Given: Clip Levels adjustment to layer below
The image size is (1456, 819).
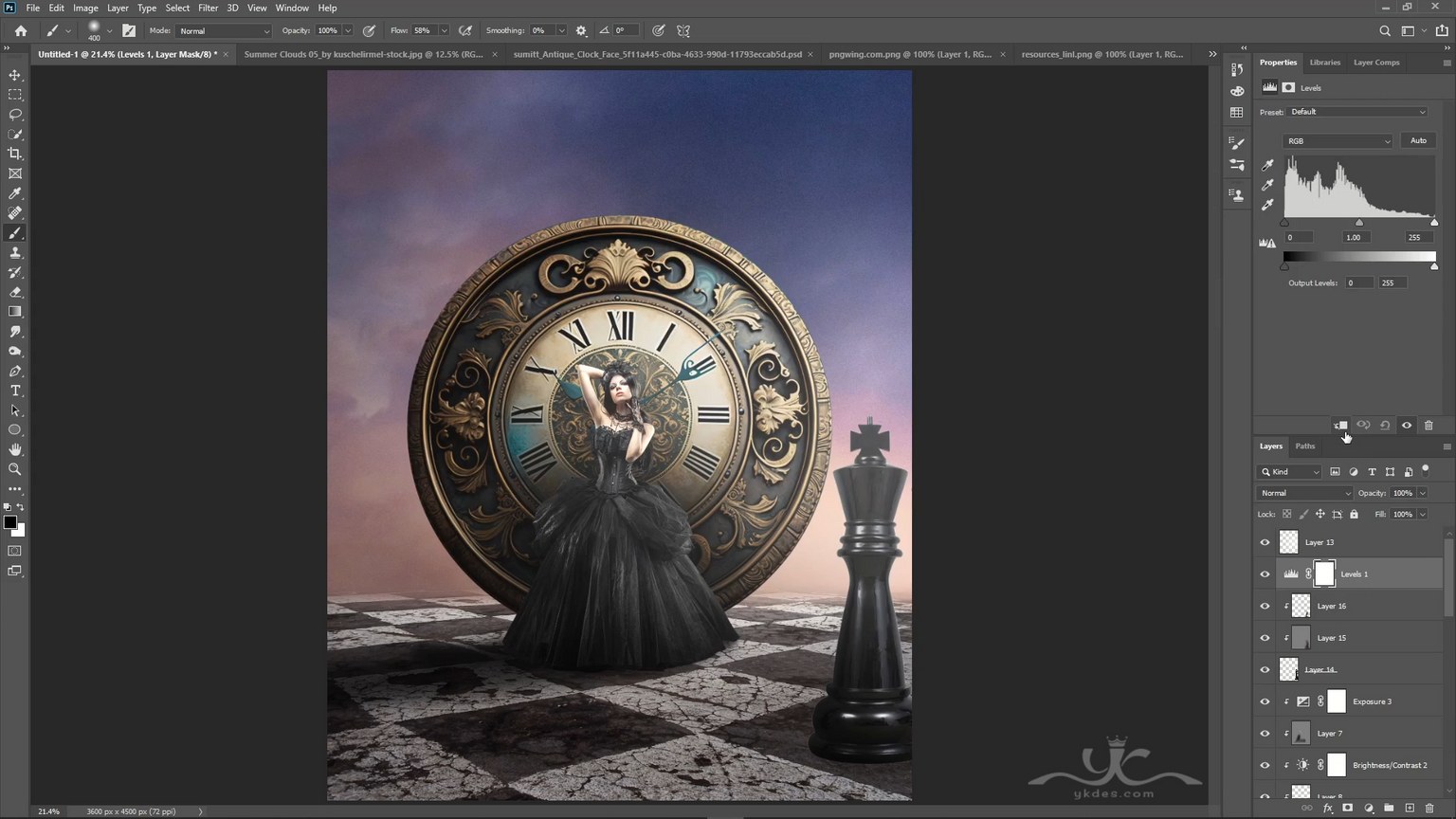Looking at the screenshot, I should (x=1340, y=426).
